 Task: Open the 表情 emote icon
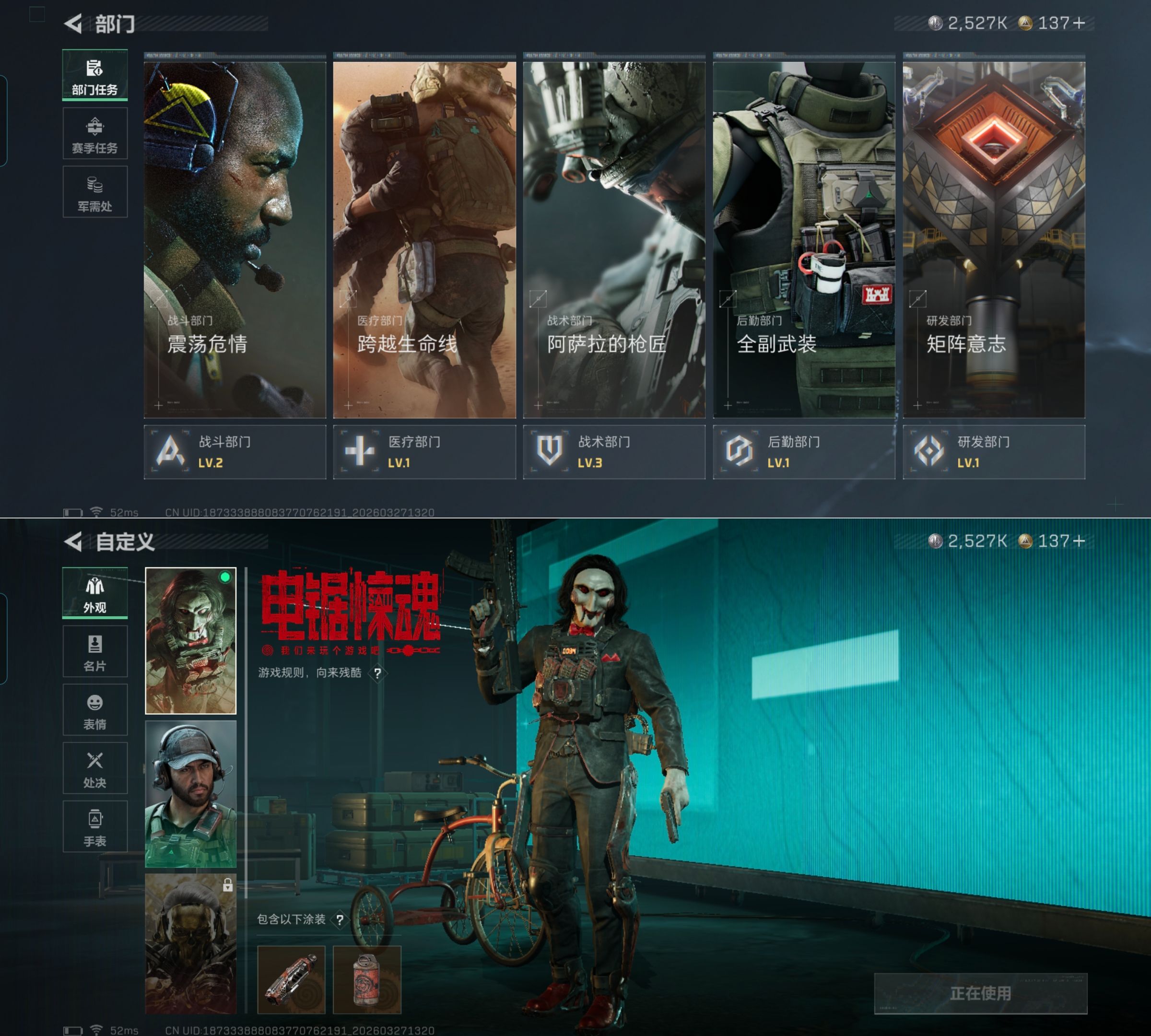point(94,710)
